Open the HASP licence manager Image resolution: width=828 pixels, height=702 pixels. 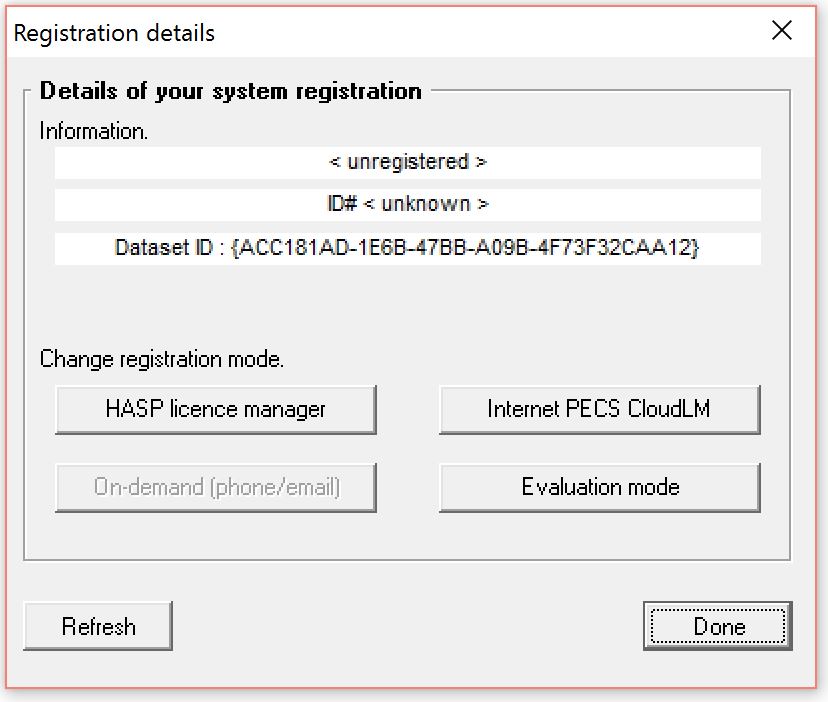click(x=215, y=409)
